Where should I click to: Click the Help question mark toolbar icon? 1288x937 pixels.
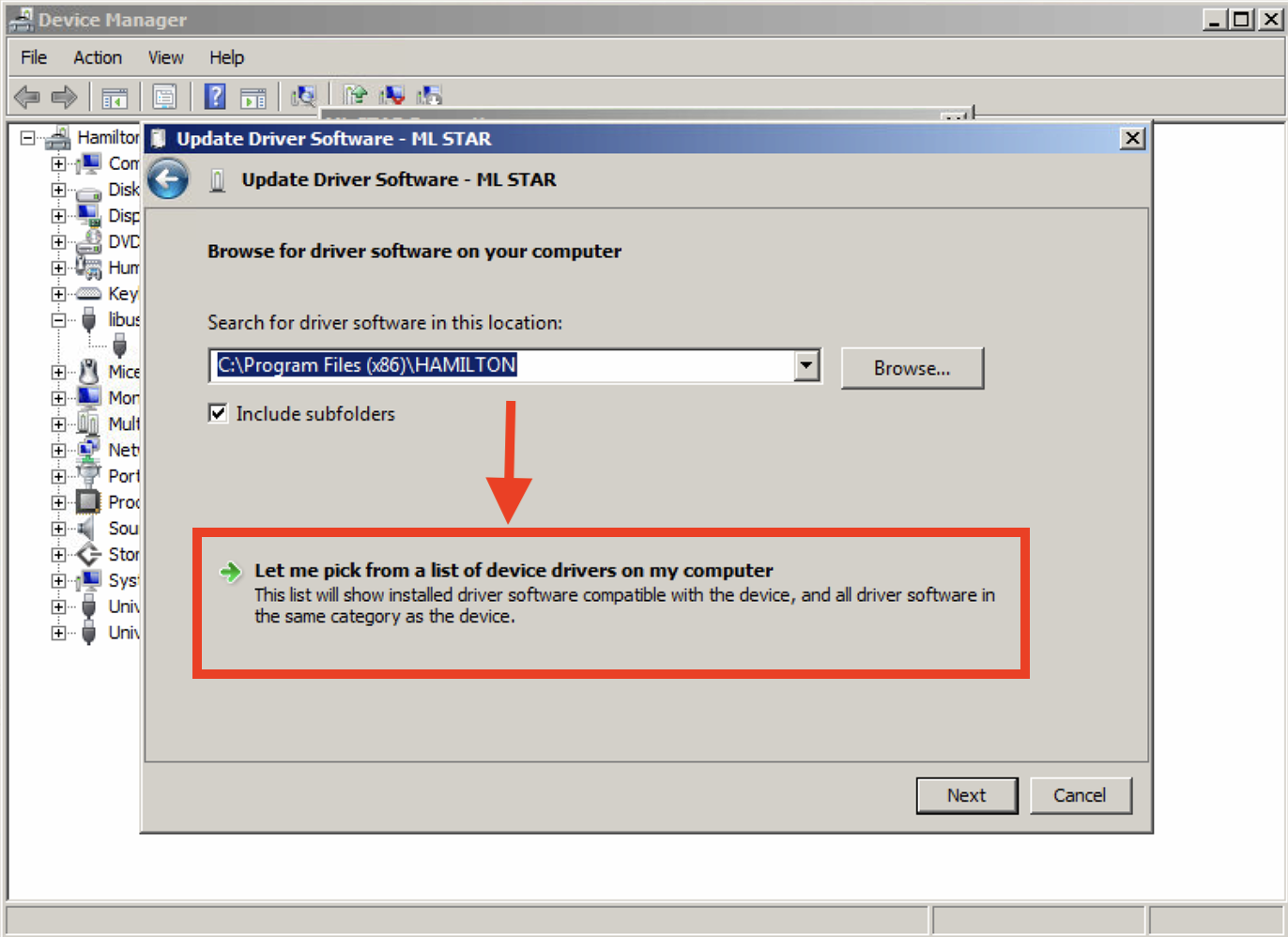[215, 96]
